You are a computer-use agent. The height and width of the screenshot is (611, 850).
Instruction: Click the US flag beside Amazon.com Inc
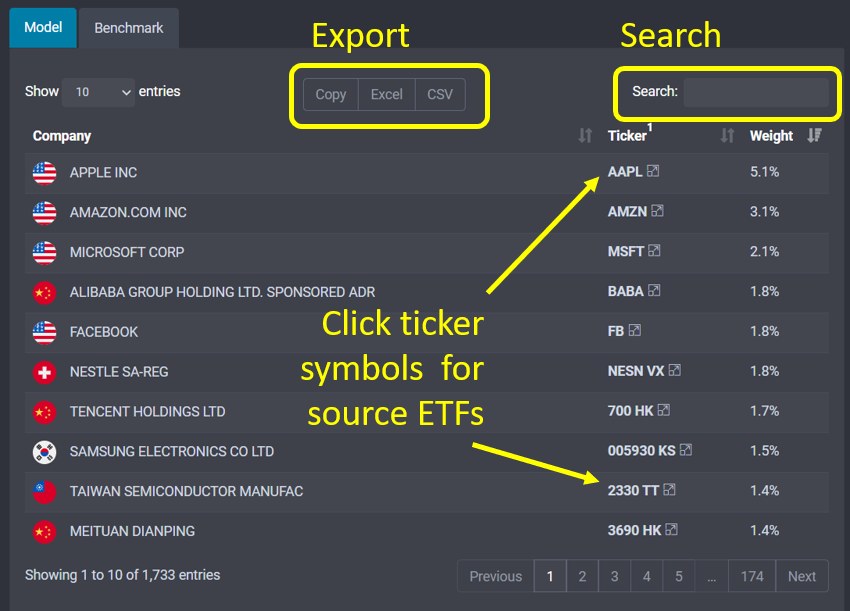point(44,213)
